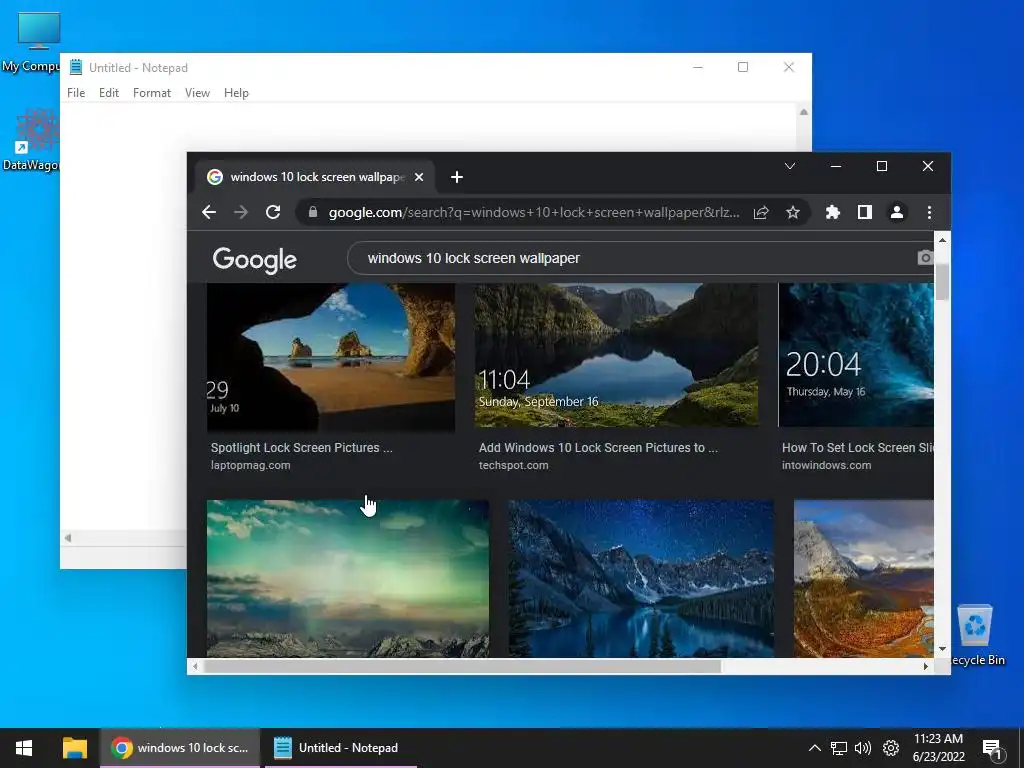Open Notepad Help menu
This screenshot has height=768, width=1024.
point(236,93)
